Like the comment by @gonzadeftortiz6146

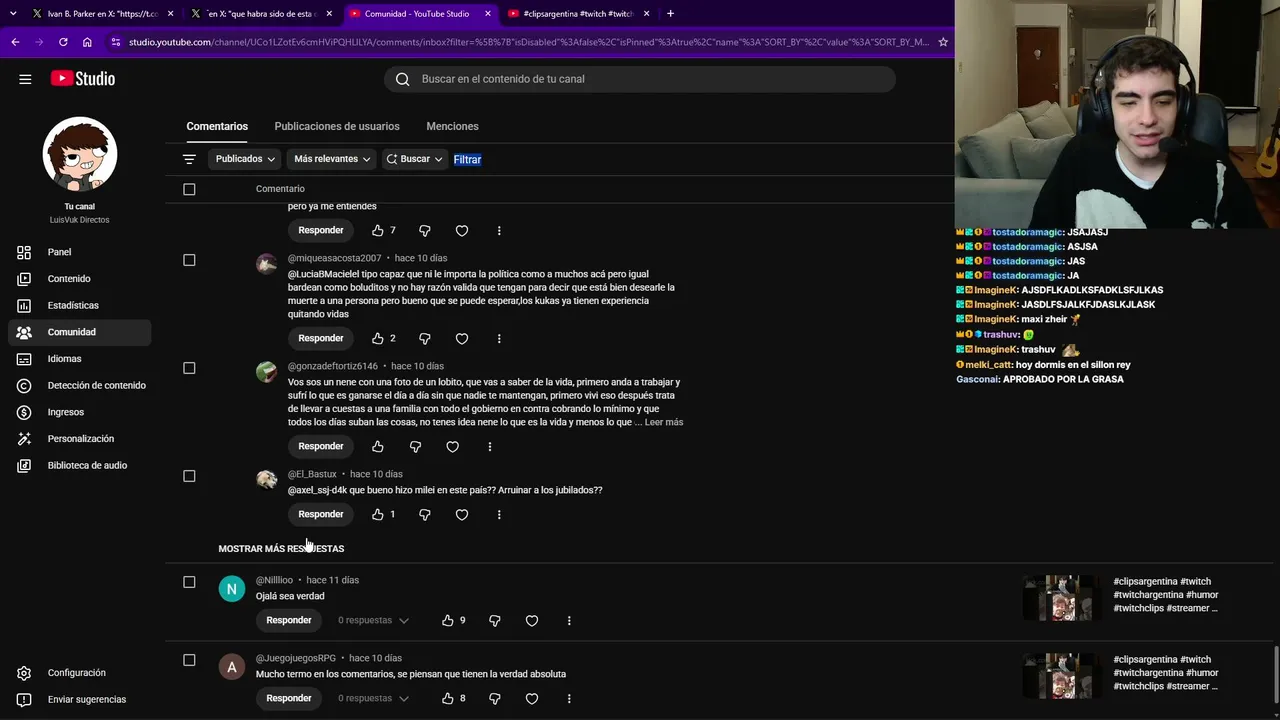click(378, 446)
